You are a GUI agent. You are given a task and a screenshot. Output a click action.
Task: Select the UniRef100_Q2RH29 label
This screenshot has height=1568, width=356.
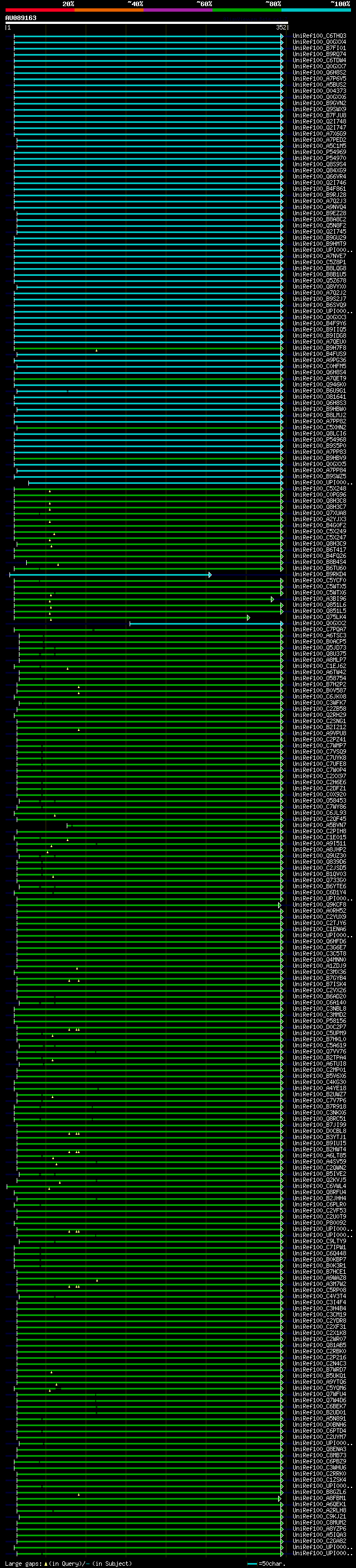[319, 715]
